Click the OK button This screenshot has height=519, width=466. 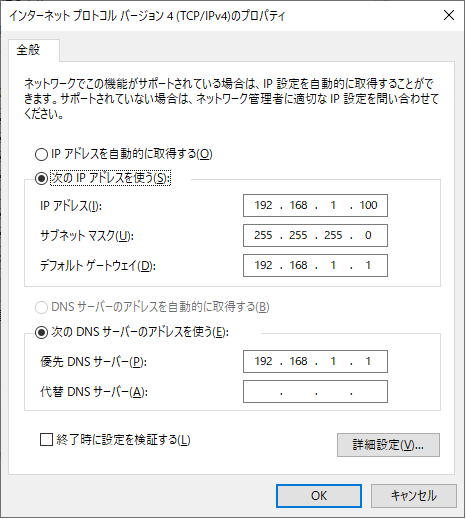click(x=319, y=496)
